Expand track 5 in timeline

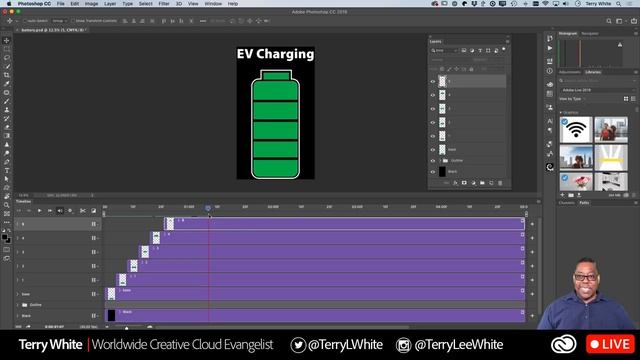(18, 224)
